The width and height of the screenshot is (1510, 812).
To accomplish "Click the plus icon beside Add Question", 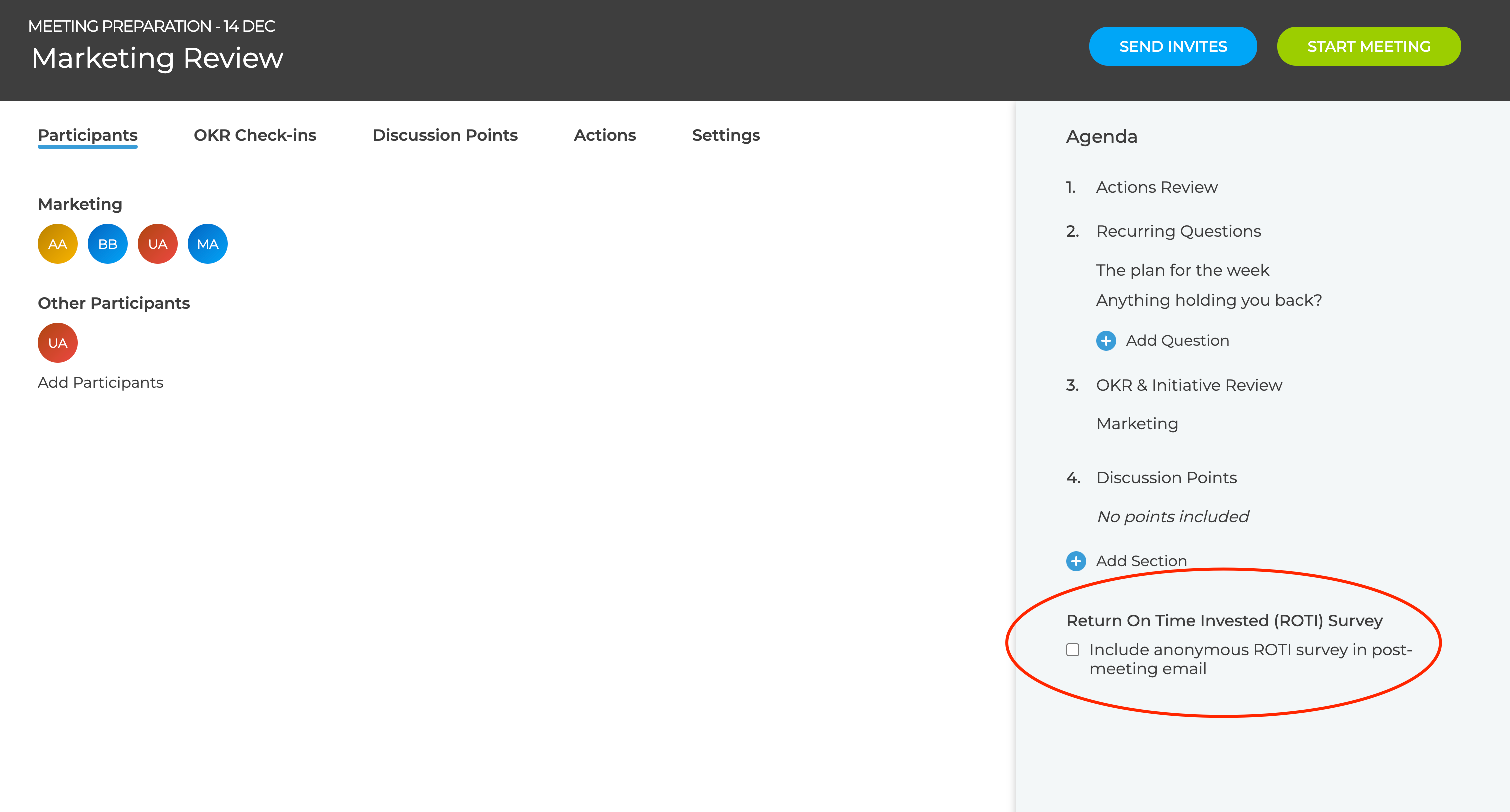I will point(1106,341).
